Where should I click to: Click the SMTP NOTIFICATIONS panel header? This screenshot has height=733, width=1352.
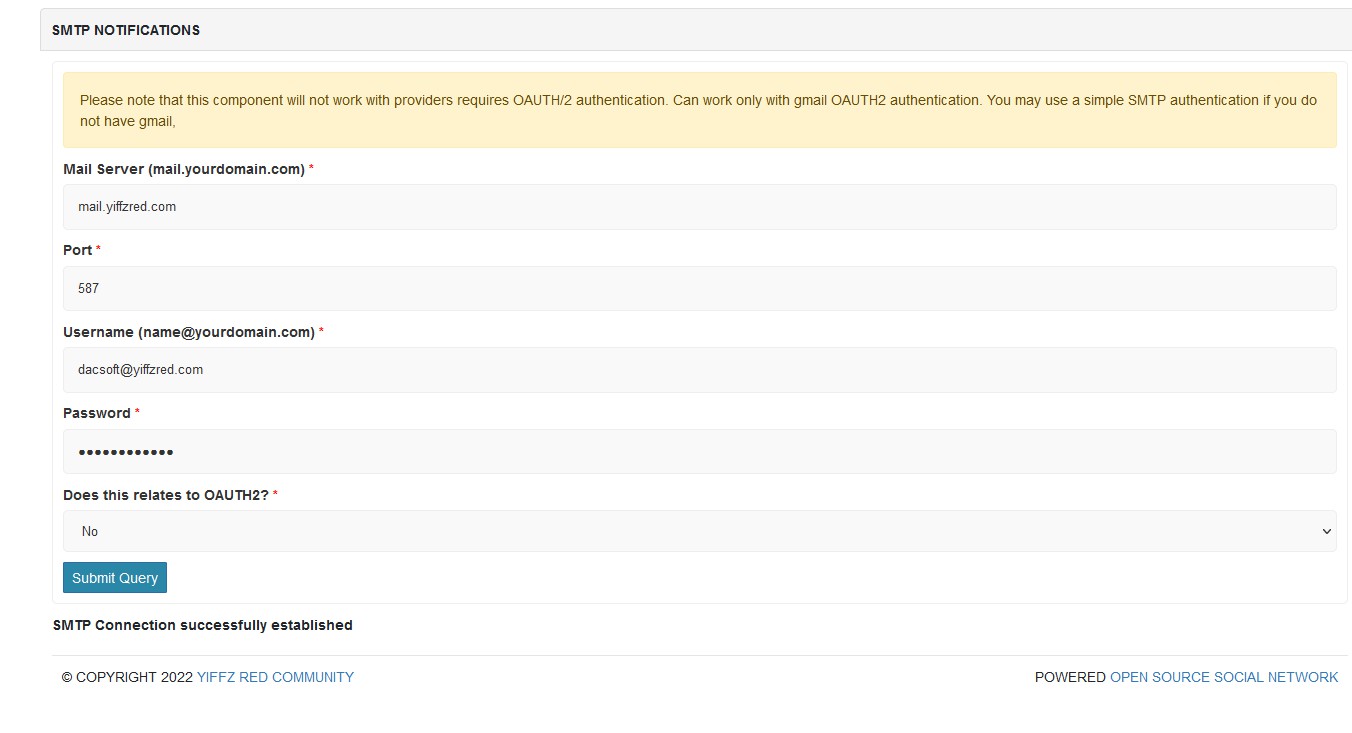(126, 30)
